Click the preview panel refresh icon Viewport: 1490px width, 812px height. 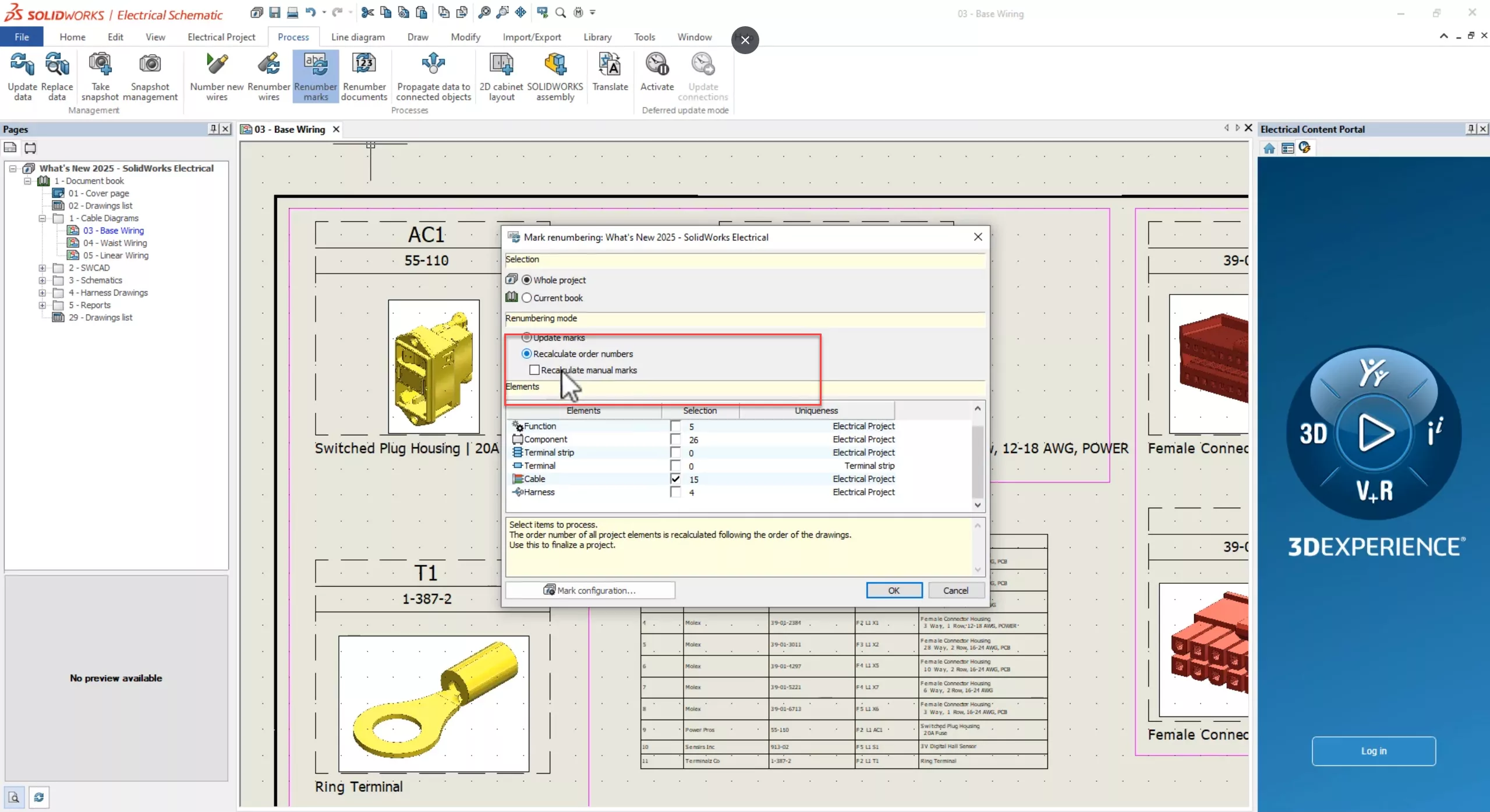coord(39,797)
